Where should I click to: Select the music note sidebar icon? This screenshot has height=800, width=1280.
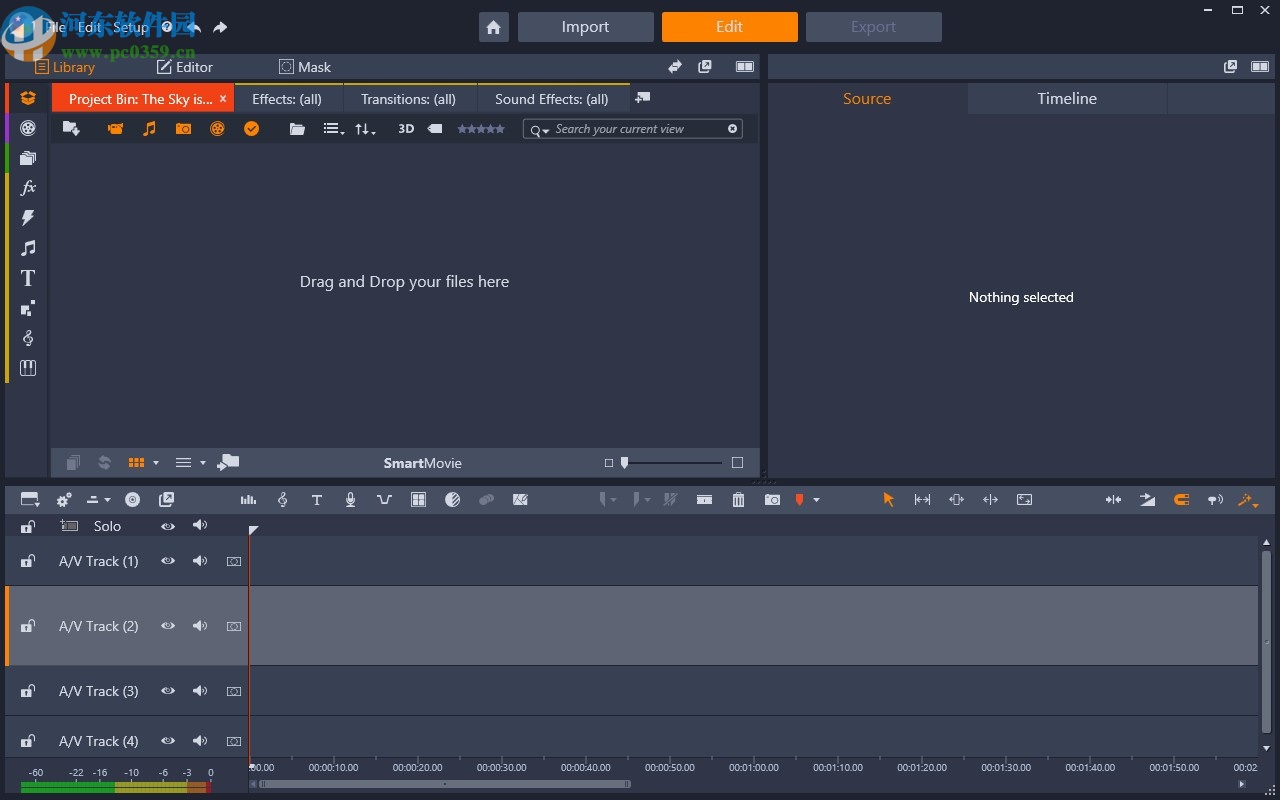pyautogui.click(x=28, y=248)
